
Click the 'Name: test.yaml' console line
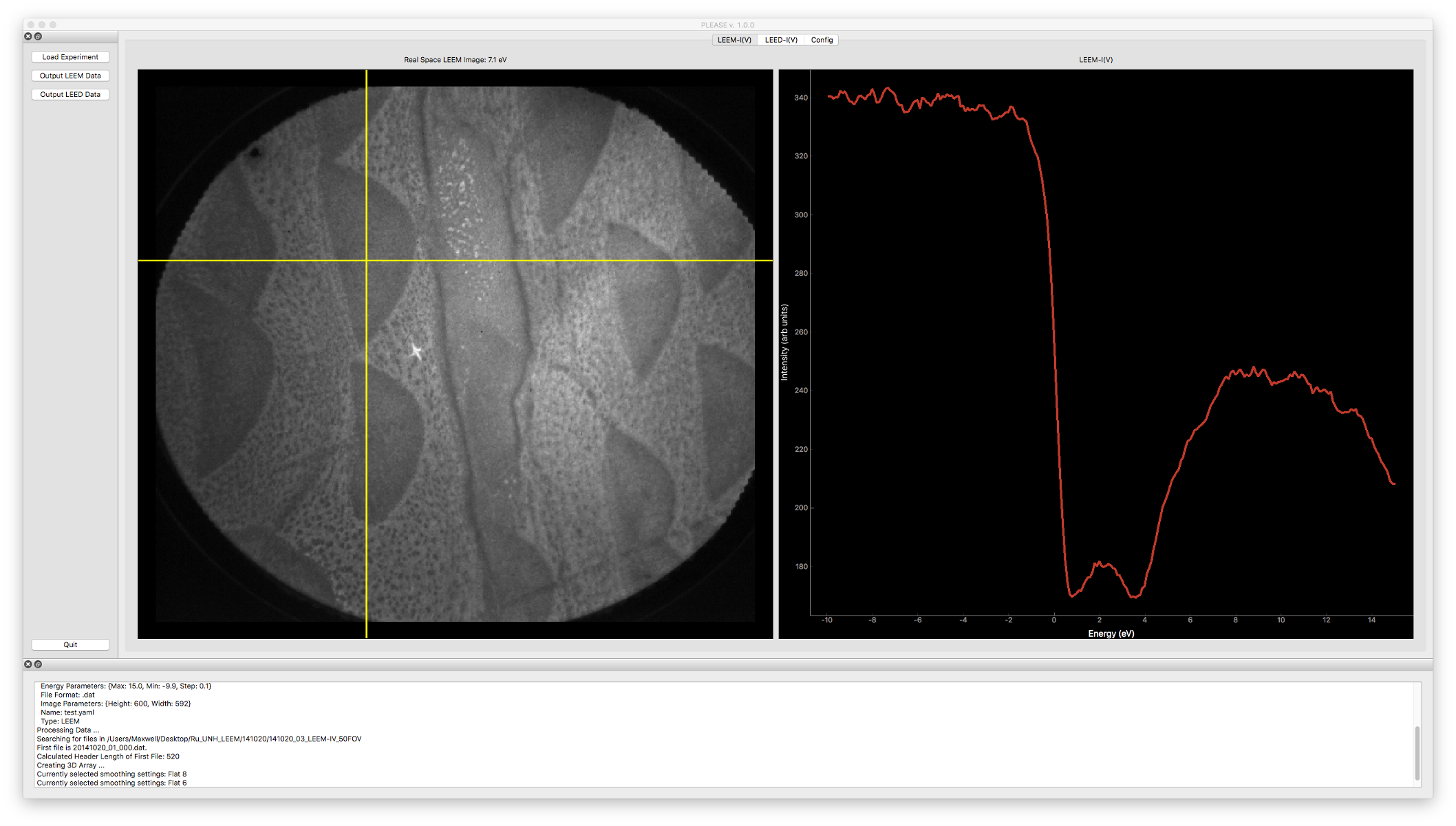[x=67, y=713]
